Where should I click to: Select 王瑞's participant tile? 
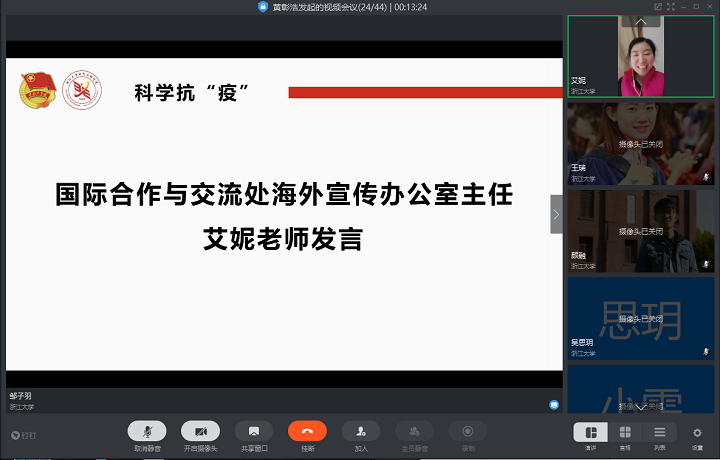640,143
